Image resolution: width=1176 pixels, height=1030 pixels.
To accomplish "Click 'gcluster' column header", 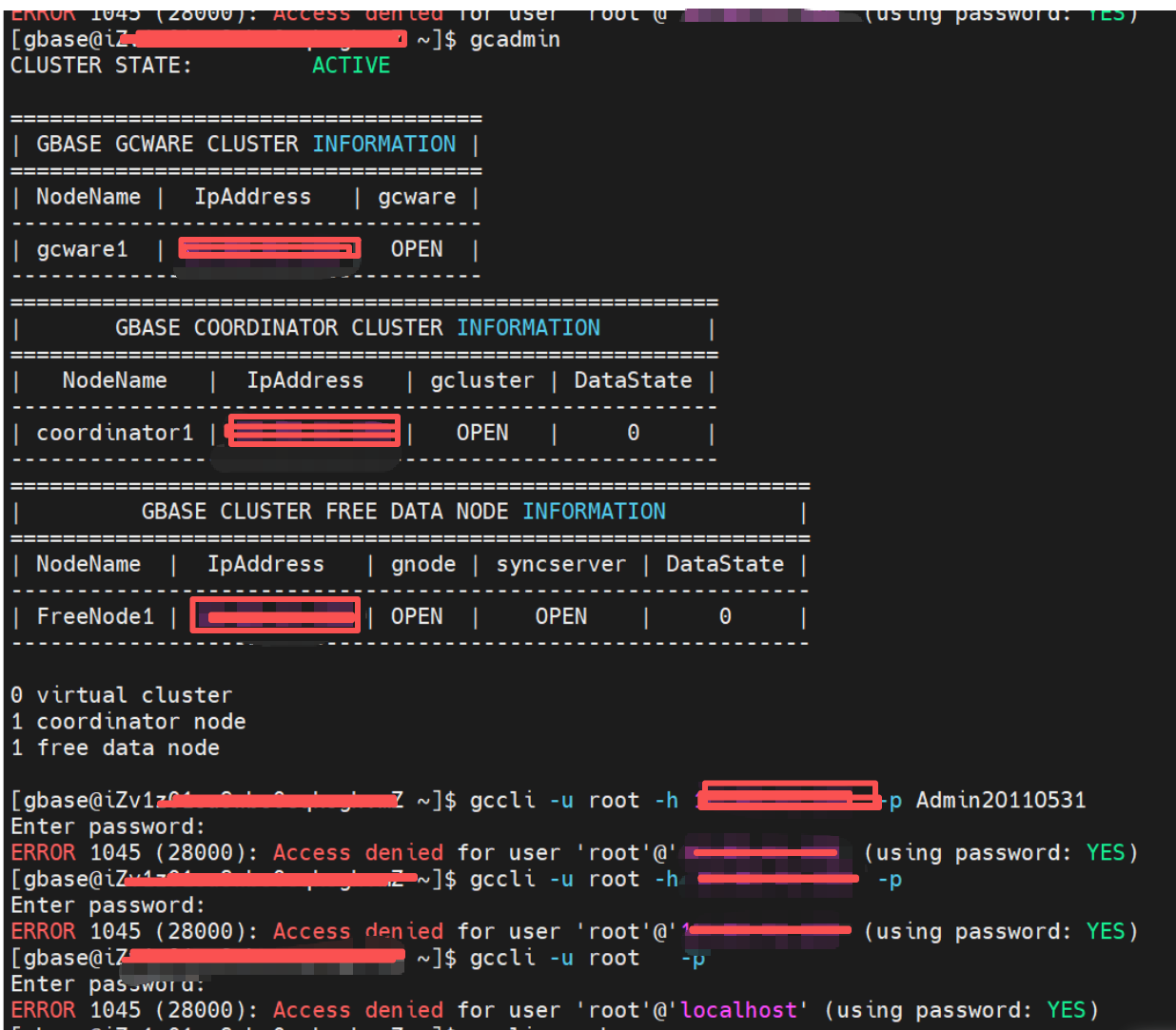I will [x=482, y=380].
